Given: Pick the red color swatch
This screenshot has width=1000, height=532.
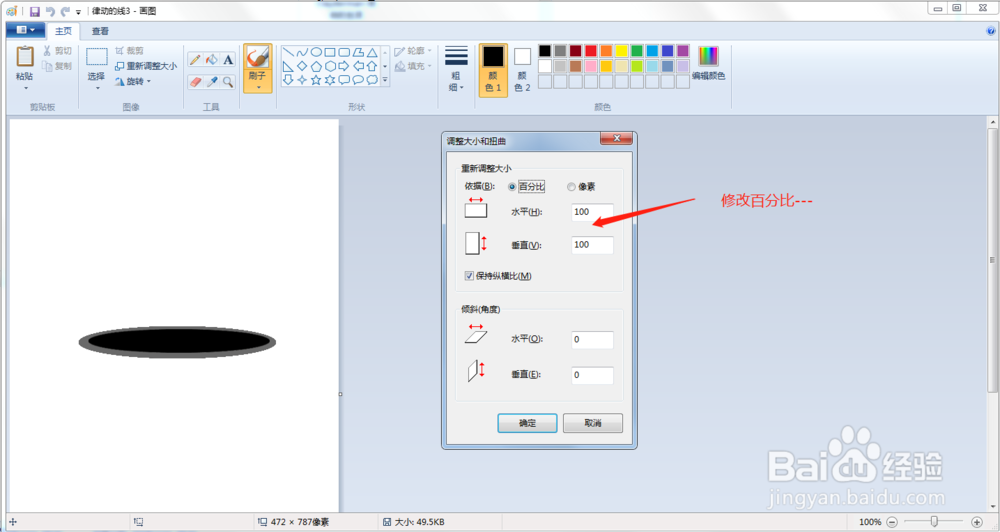Looking at the screenshot, I should click(x=591, y=50).
